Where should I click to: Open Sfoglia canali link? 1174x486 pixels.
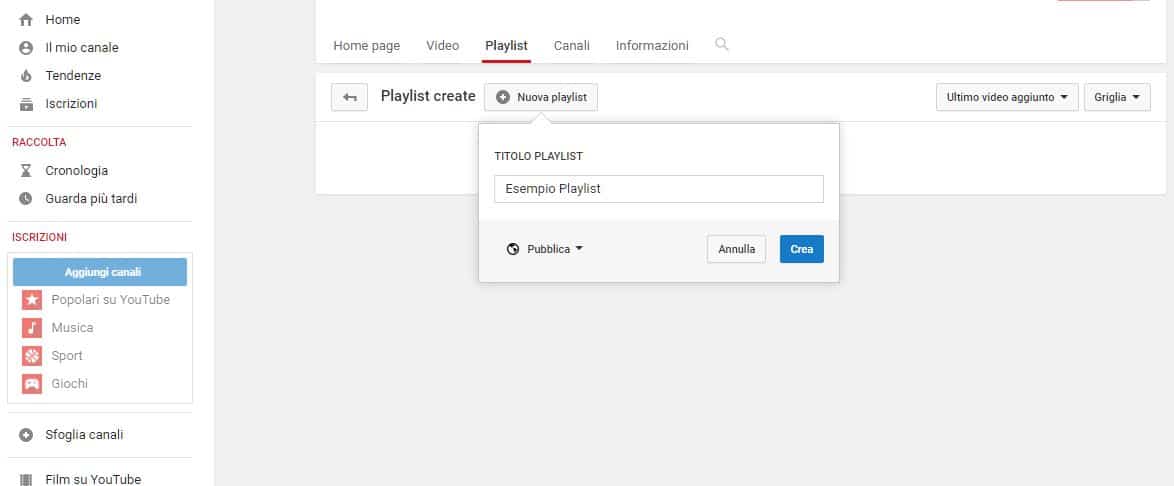click(84, 435)
